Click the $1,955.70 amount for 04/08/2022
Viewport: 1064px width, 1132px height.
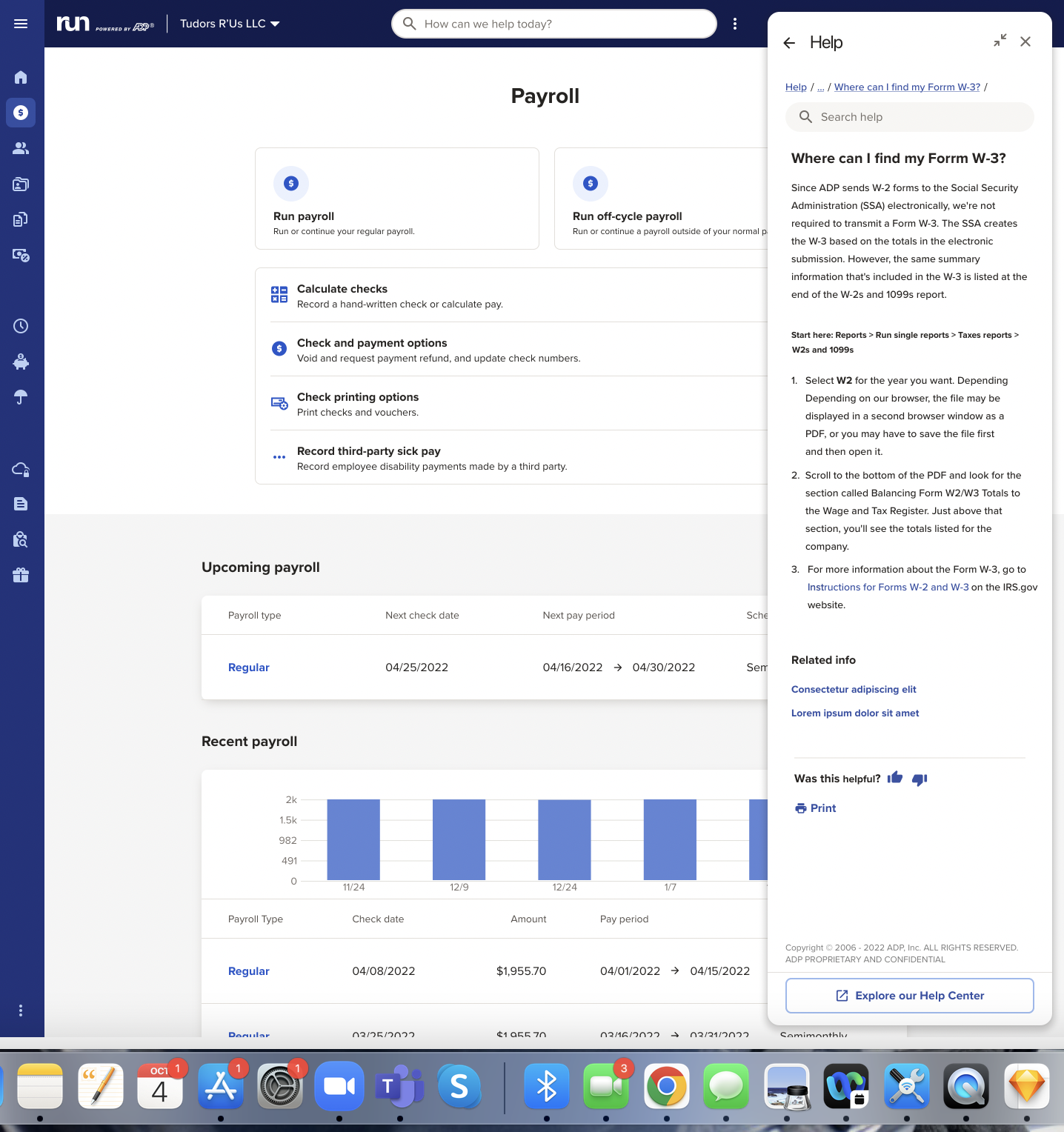(x=521, y=971)
